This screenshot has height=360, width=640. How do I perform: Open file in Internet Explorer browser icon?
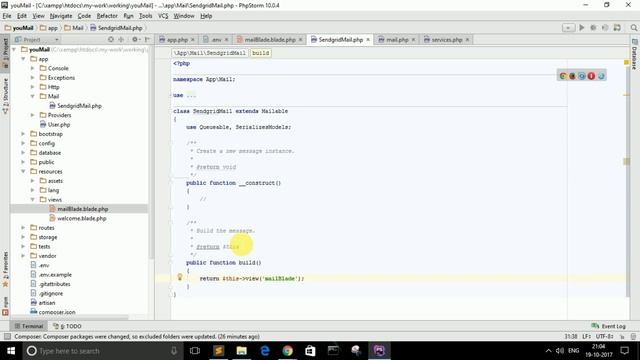coord(601,76)
